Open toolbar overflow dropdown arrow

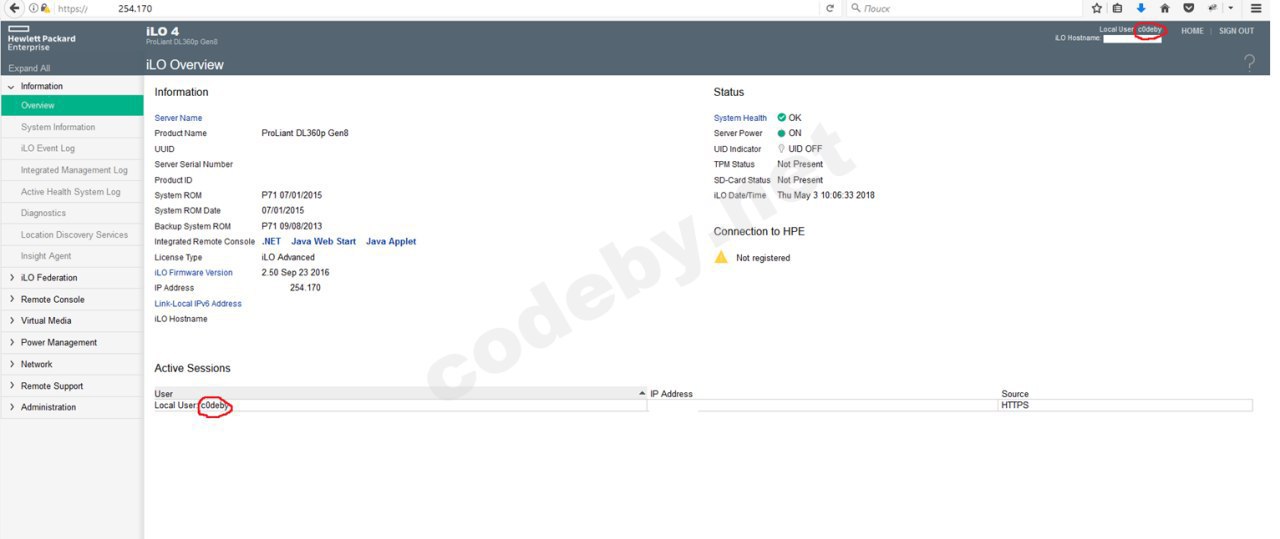tap(1231, 8)
